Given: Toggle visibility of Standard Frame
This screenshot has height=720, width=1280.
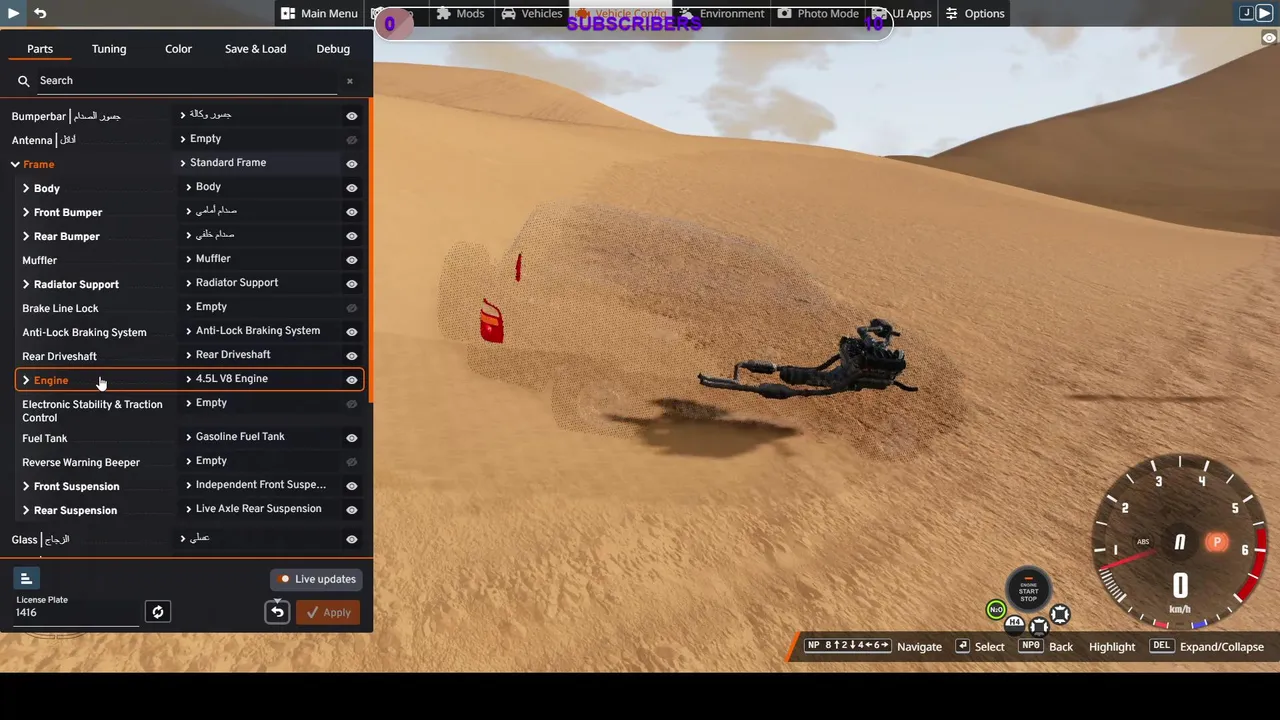Looking at the screenshot, I should click(352, 164).
